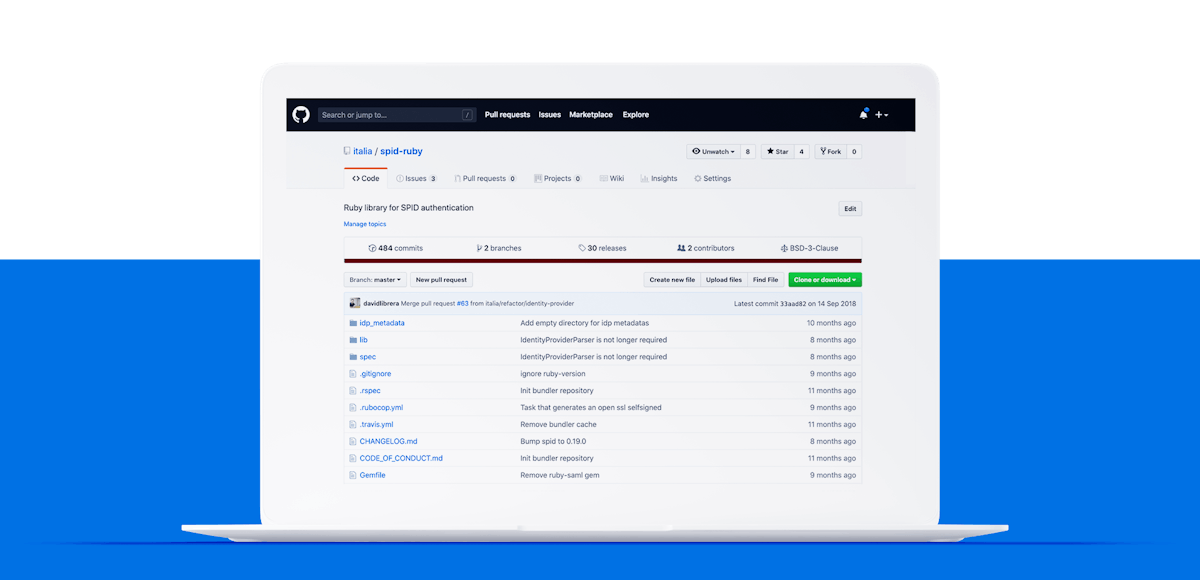View the 30 releases

[603, 248]
